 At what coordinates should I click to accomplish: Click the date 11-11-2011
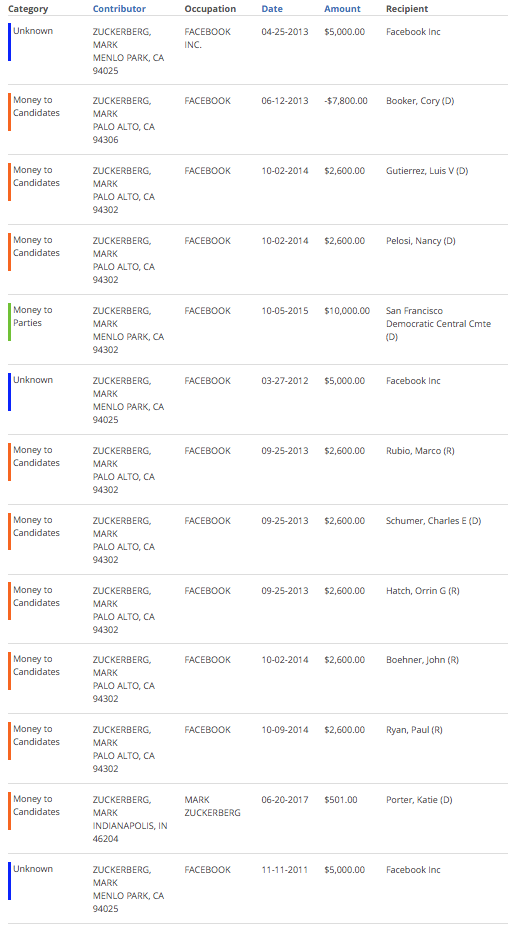point(284,870)
